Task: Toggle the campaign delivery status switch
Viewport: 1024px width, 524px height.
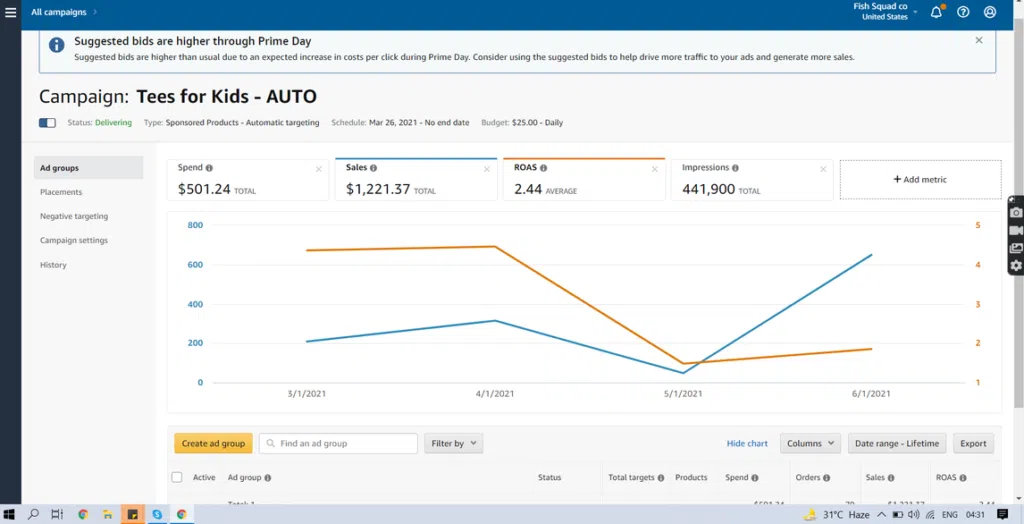Action: point(47,123)
